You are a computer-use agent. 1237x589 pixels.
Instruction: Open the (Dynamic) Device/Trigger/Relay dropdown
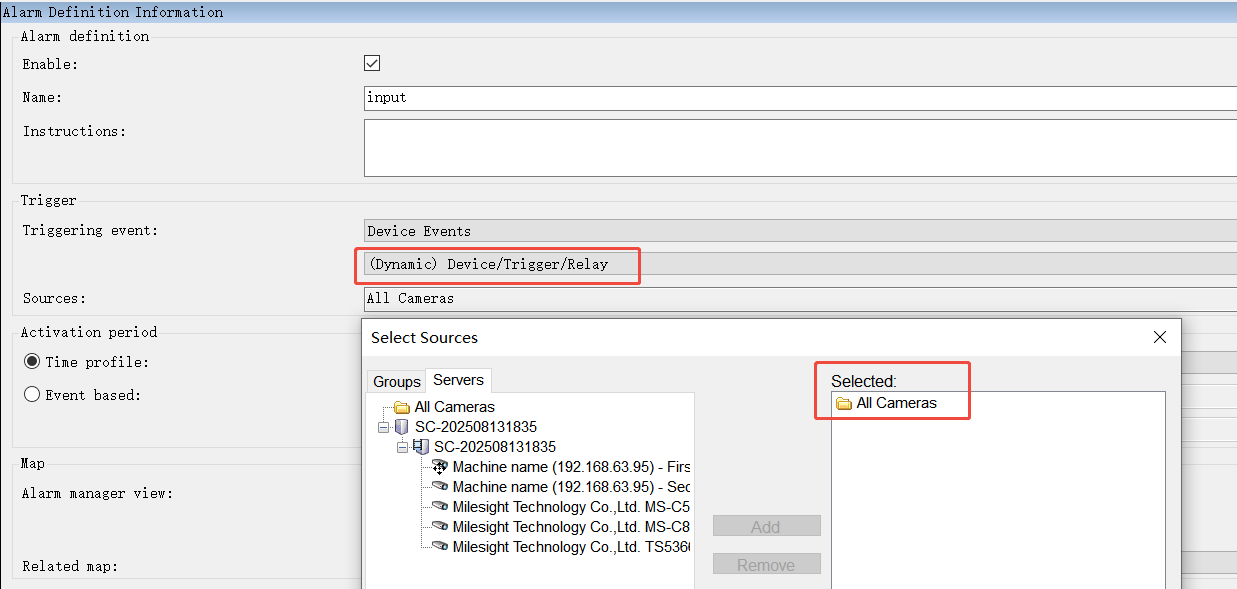[800, 264]
